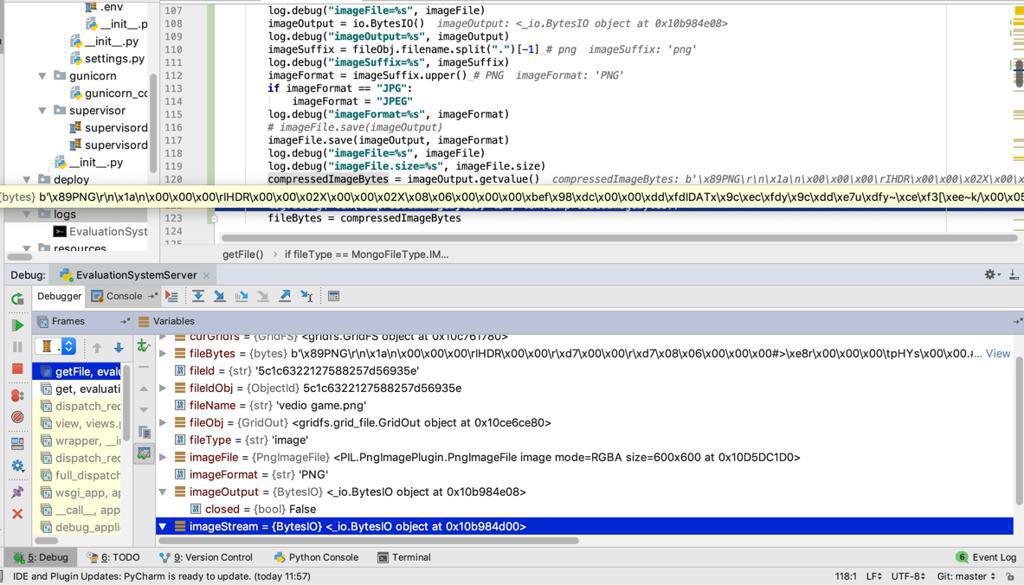Viewport: 1024px width, 585px height.
Task: Select the fileName variable row
Action: tap(584, 405)
